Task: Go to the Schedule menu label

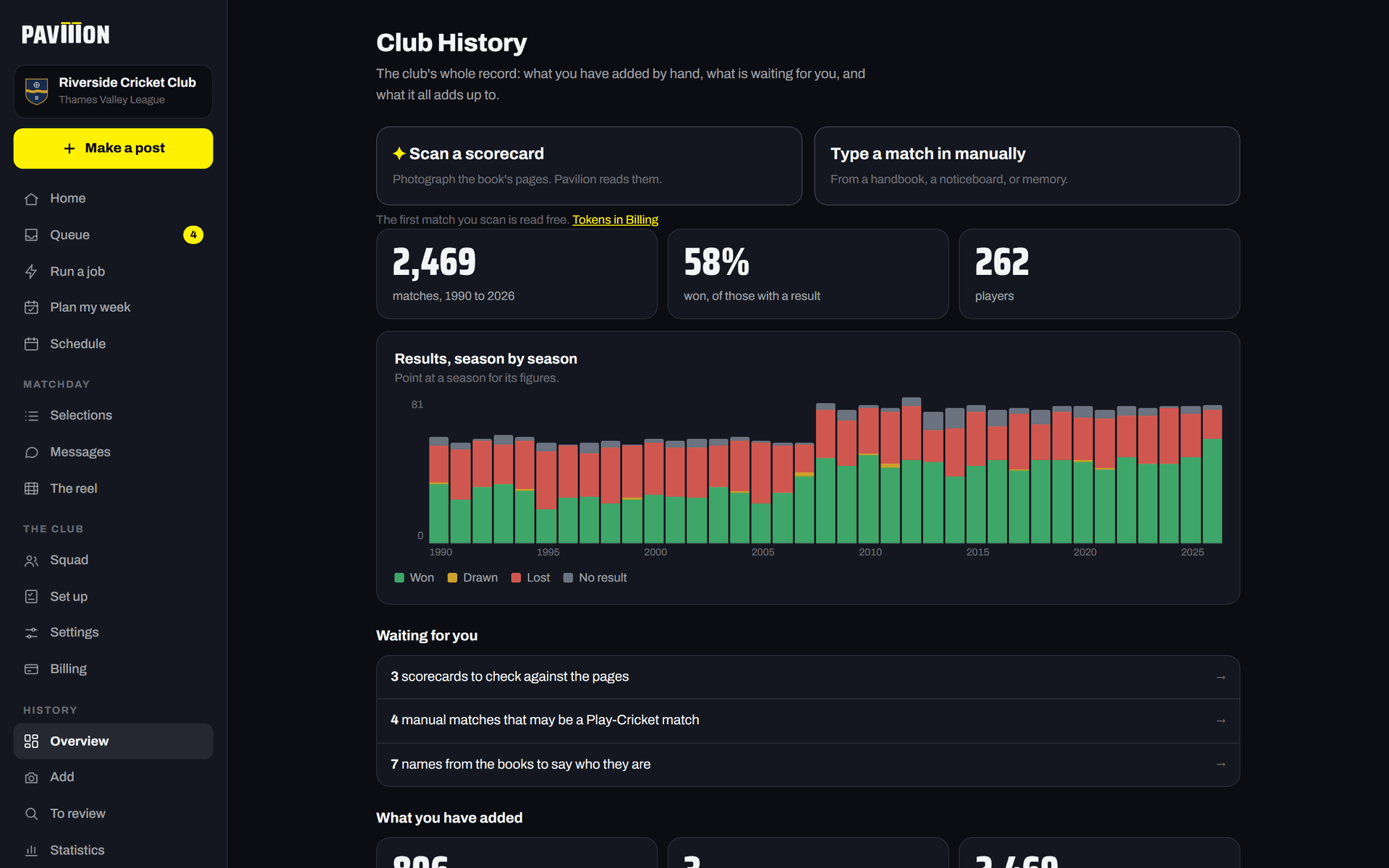Action: pyautogui.click(x=77, y=344)
